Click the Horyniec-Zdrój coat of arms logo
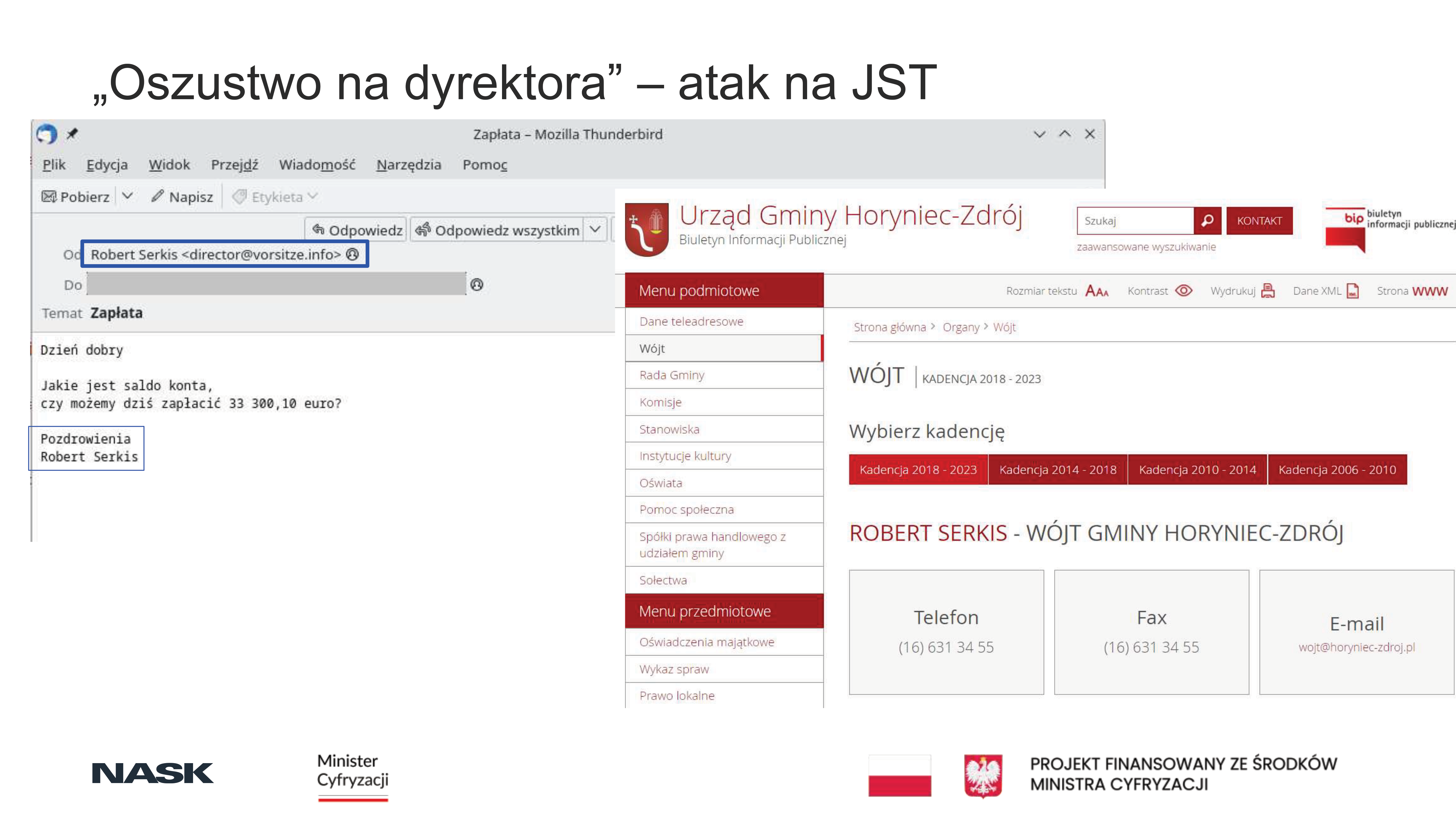The image size is (1456, 819). click(647, 229)
